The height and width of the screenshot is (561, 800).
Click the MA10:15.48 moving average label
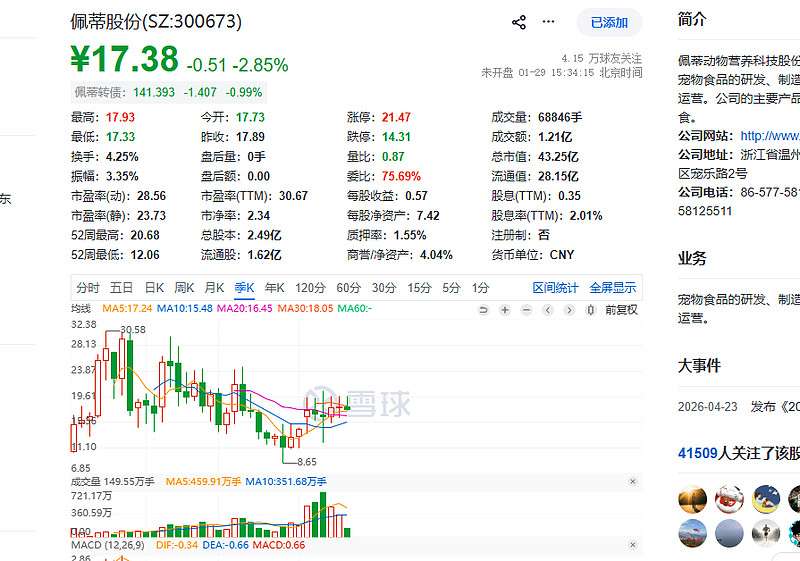(184, 309)
